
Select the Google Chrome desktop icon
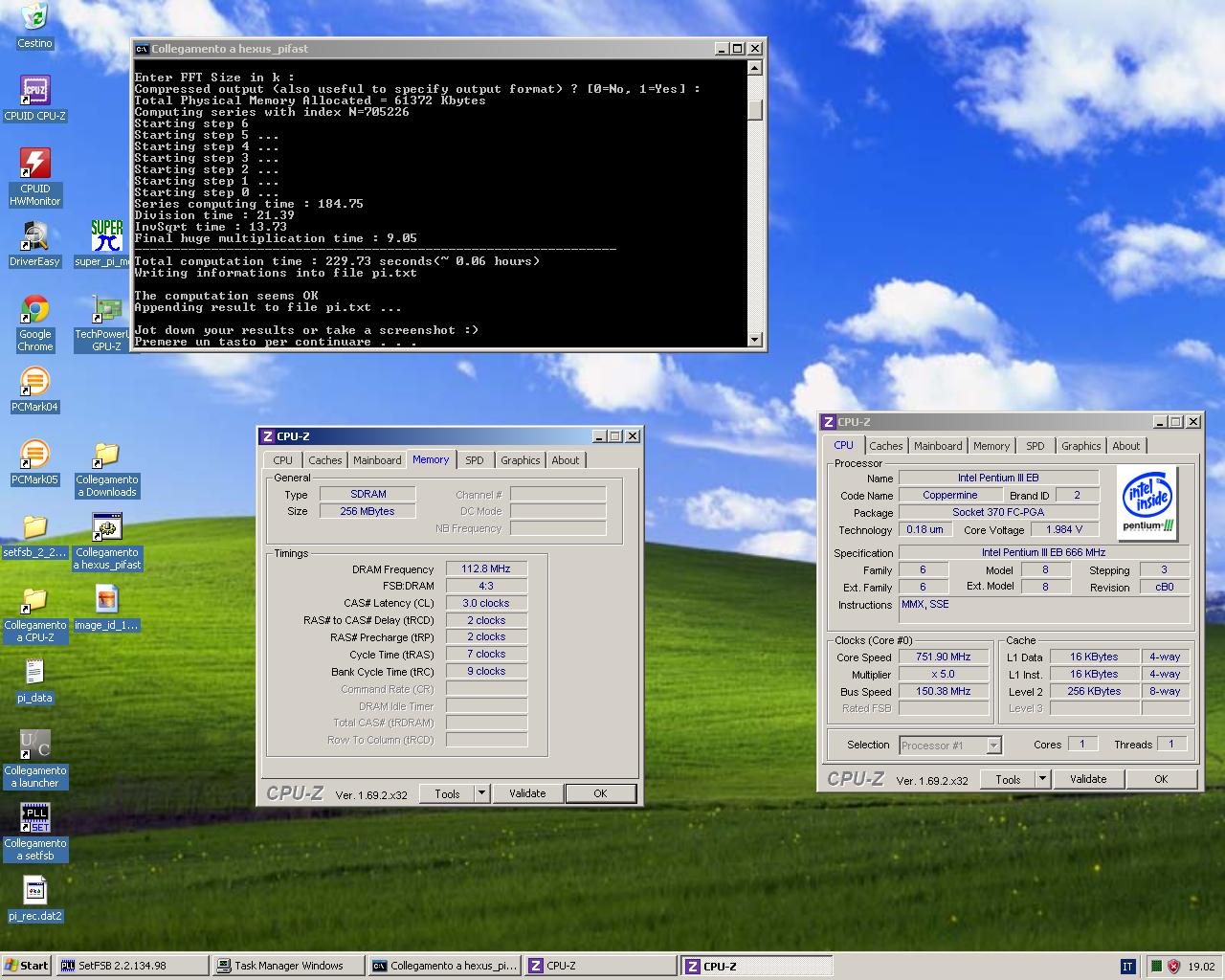(x=34, y=323)
